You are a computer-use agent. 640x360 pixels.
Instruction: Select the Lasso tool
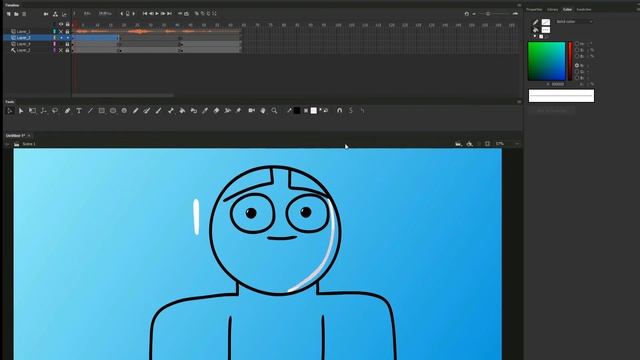(x=55, y=111)
